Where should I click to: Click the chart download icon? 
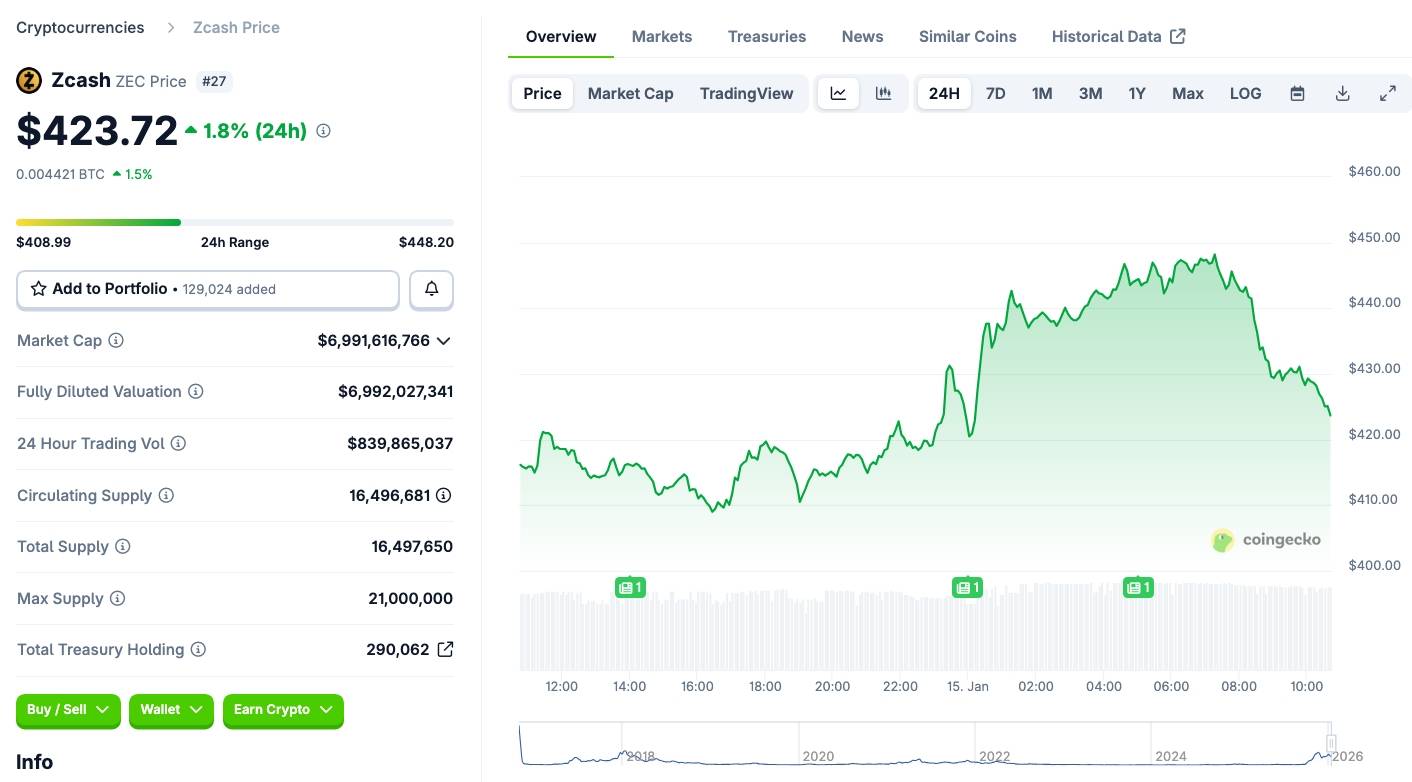(x=1343, y=93)
